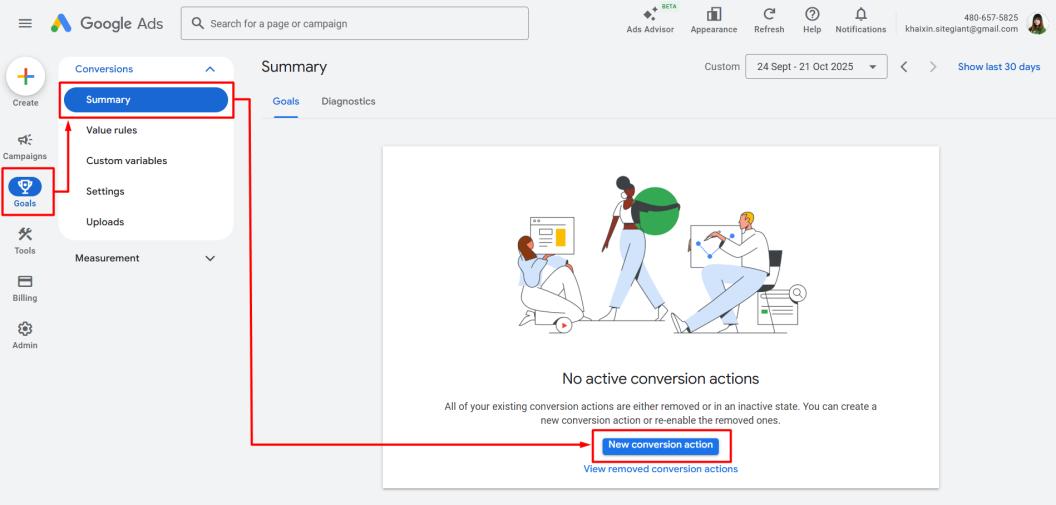Refresh the page data
This screenshot has height=505, width=1056.
[769, 15]
